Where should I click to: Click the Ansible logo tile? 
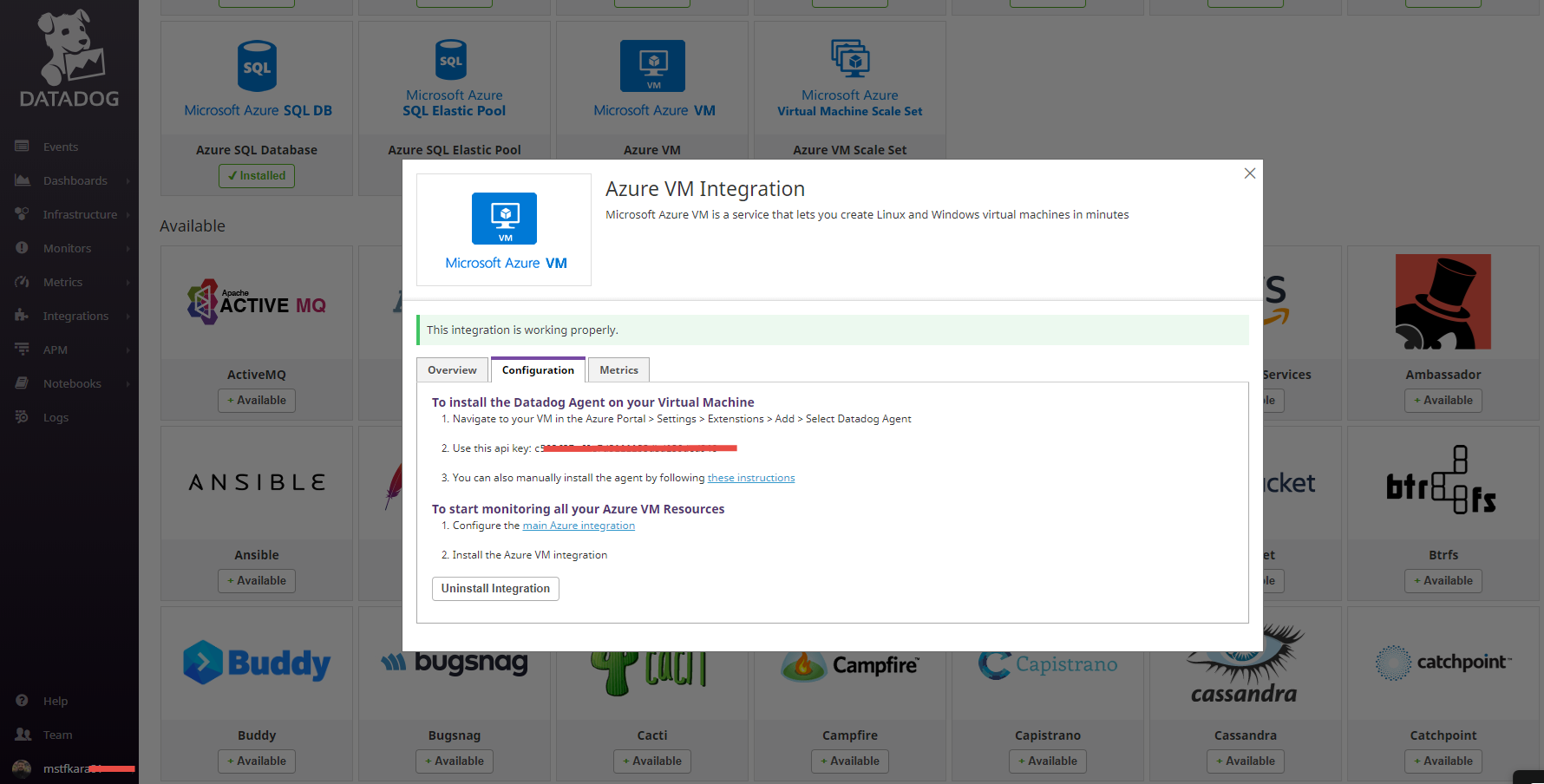(257, 482)
